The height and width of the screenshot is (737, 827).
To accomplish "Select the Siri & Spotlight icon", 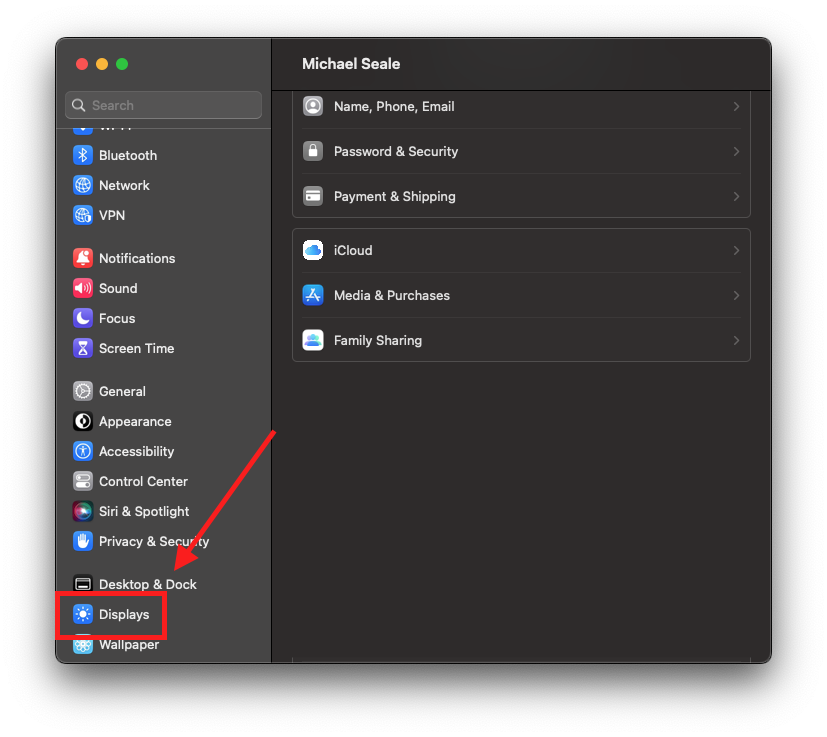I will [83, 511].
